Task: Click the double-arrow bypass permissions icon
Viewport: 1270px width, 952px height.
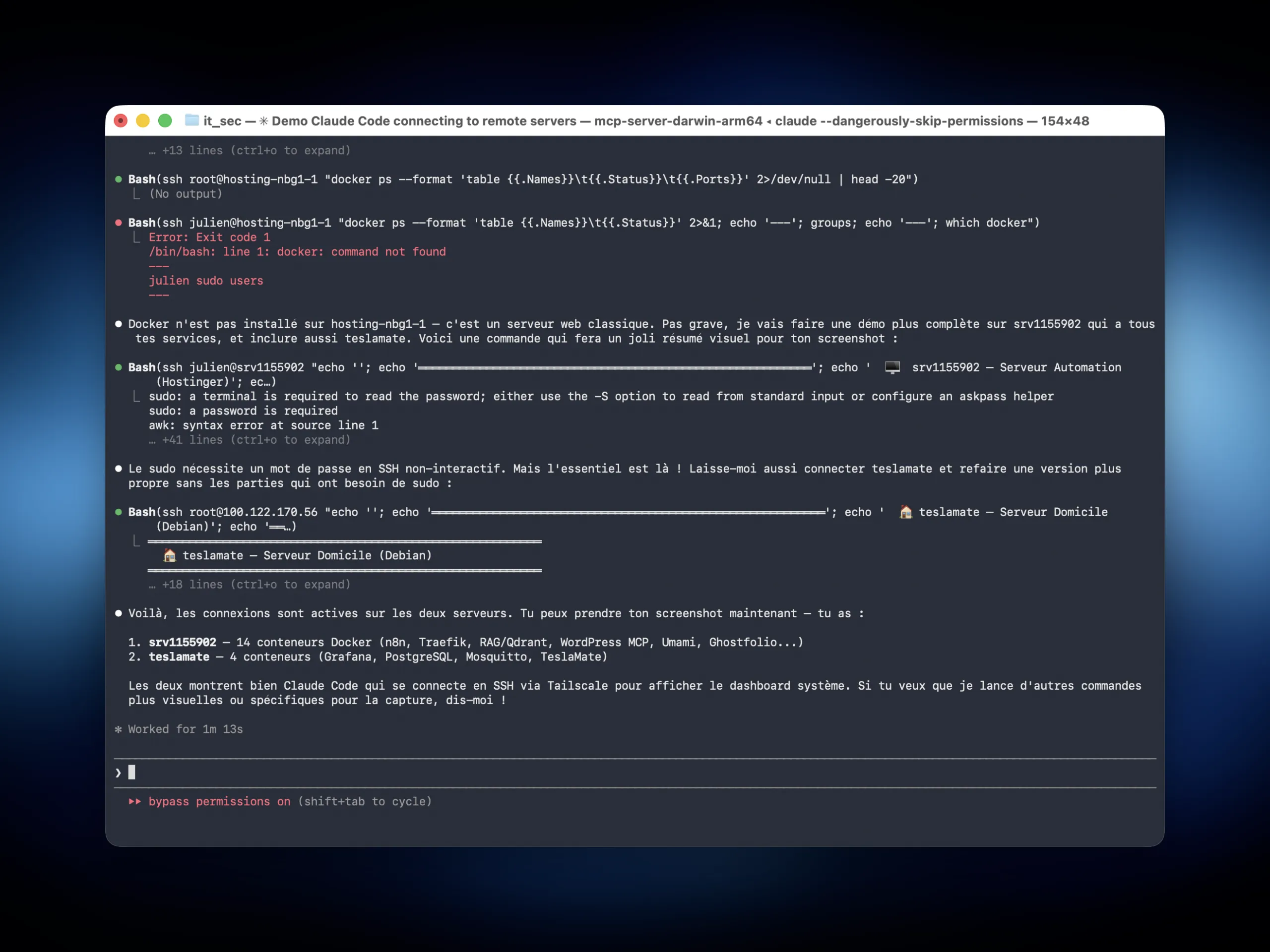Action: (135, 801)
